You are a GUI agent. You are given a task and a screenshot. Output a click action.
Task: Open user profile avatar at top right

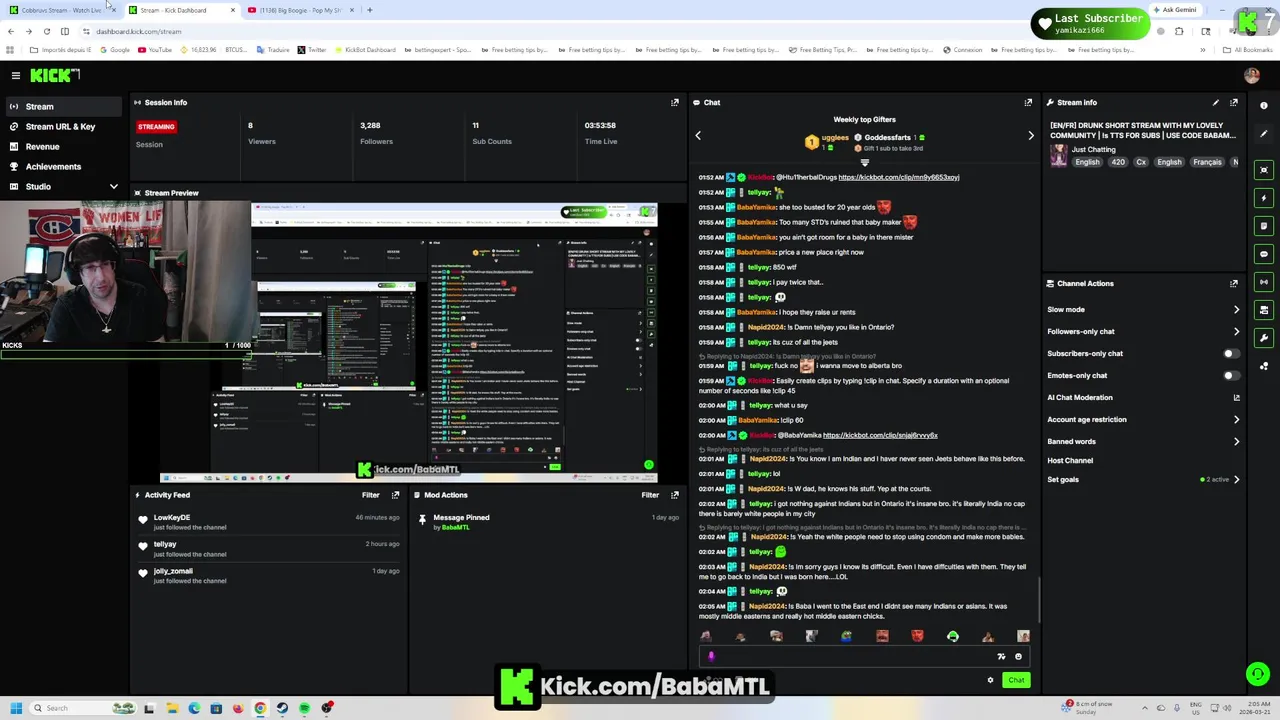click(x=1252, y=76)
